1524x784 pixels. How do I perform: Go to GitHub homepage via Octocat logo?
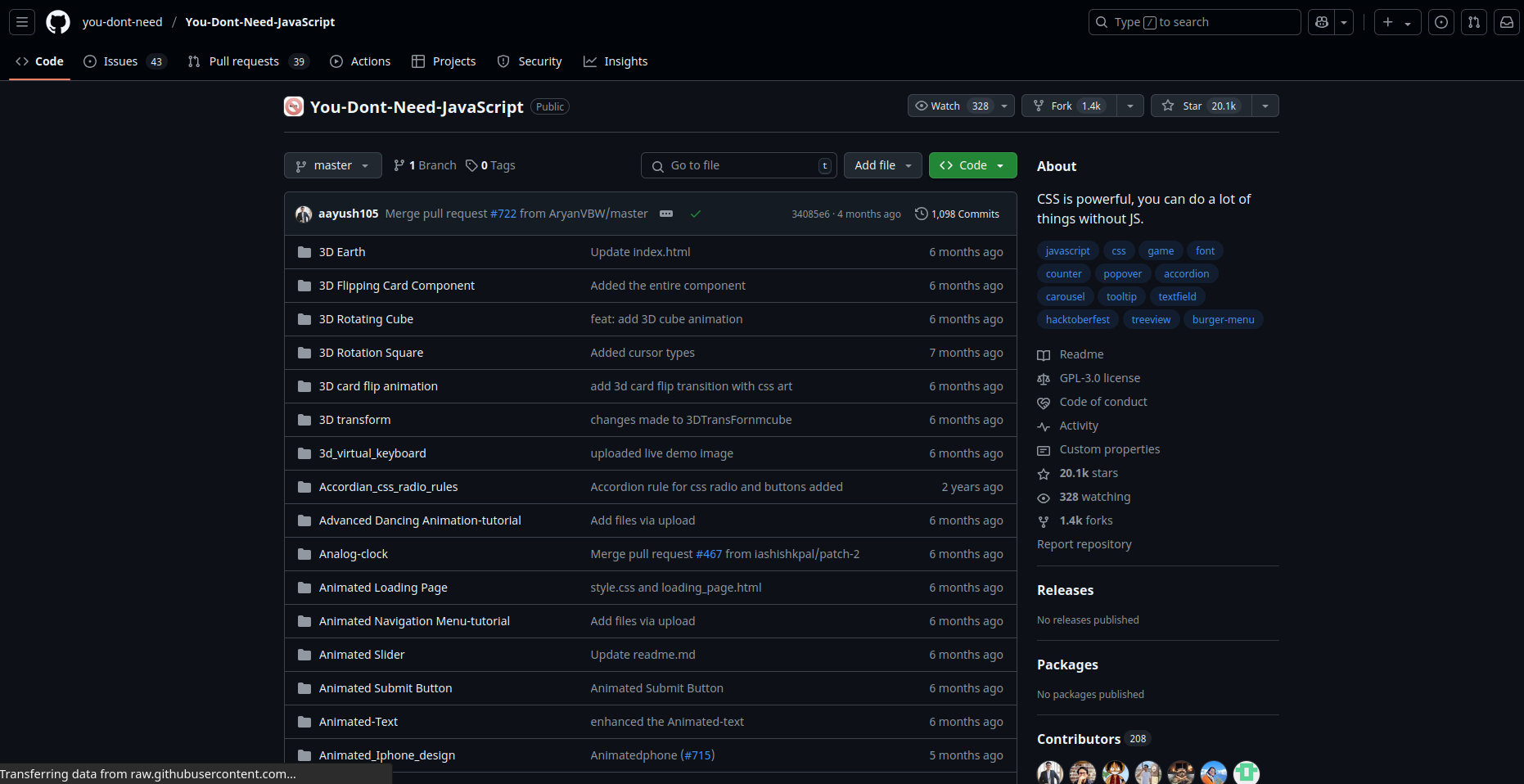[x=58, y=22]
